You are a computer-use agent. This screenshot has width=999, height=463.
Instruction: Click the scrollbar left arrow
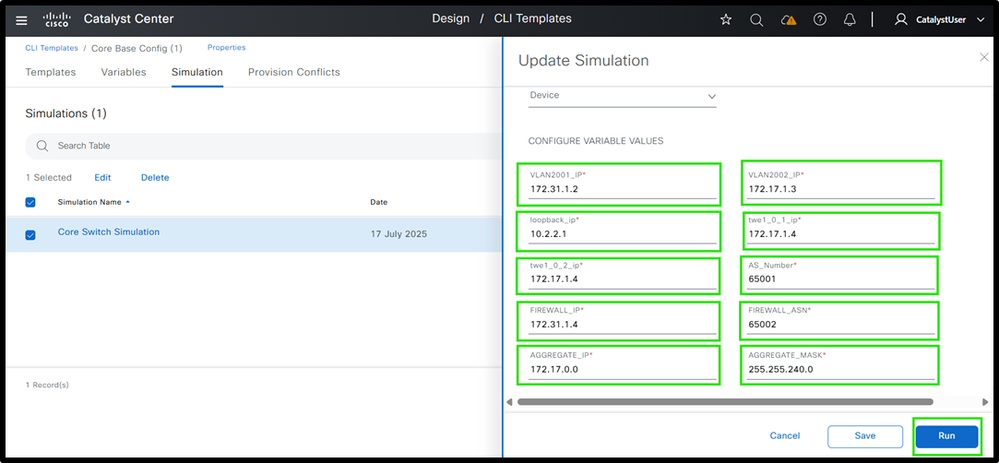pyautogui.click(x=509, y=402)
